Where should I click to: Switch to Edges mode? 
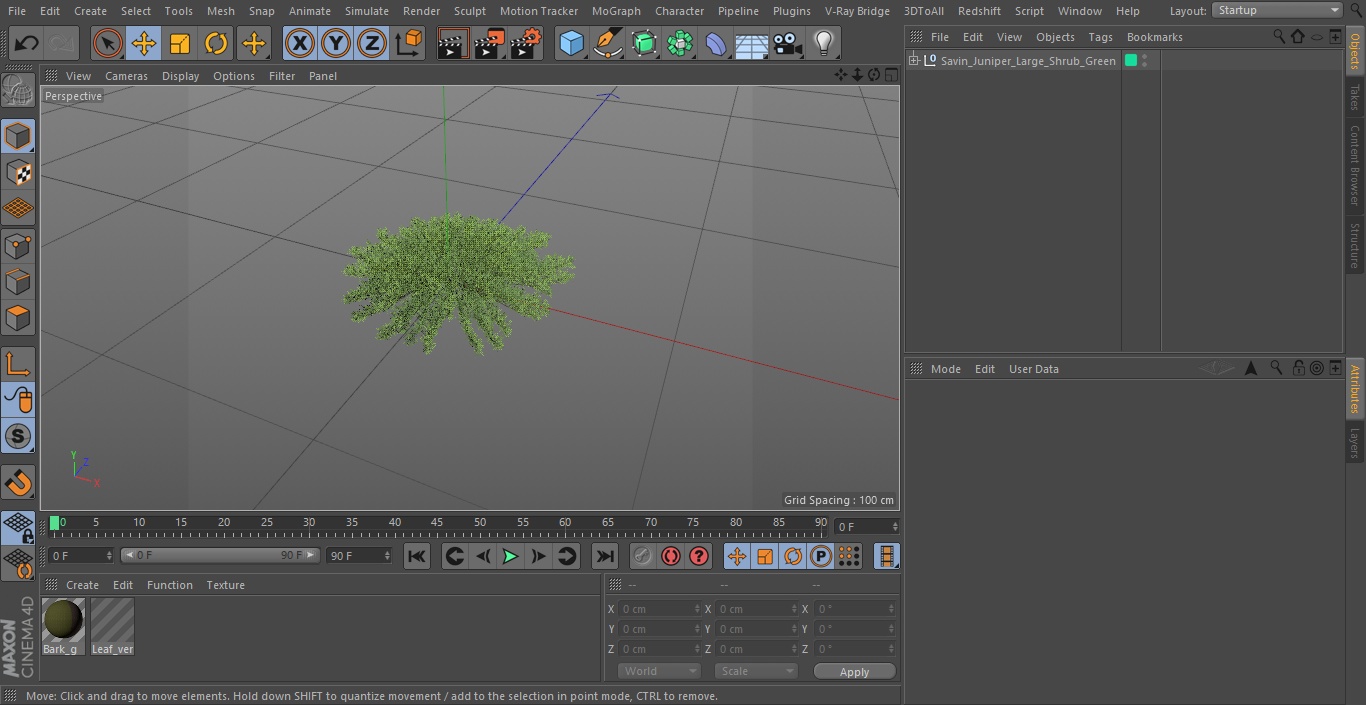coord(18,281)
